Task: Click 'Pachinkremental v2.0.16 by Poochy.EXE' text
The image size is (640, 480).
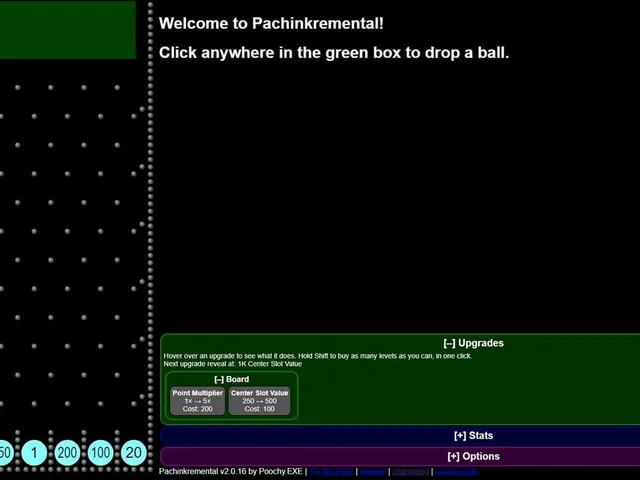Action: coord(231,471)
